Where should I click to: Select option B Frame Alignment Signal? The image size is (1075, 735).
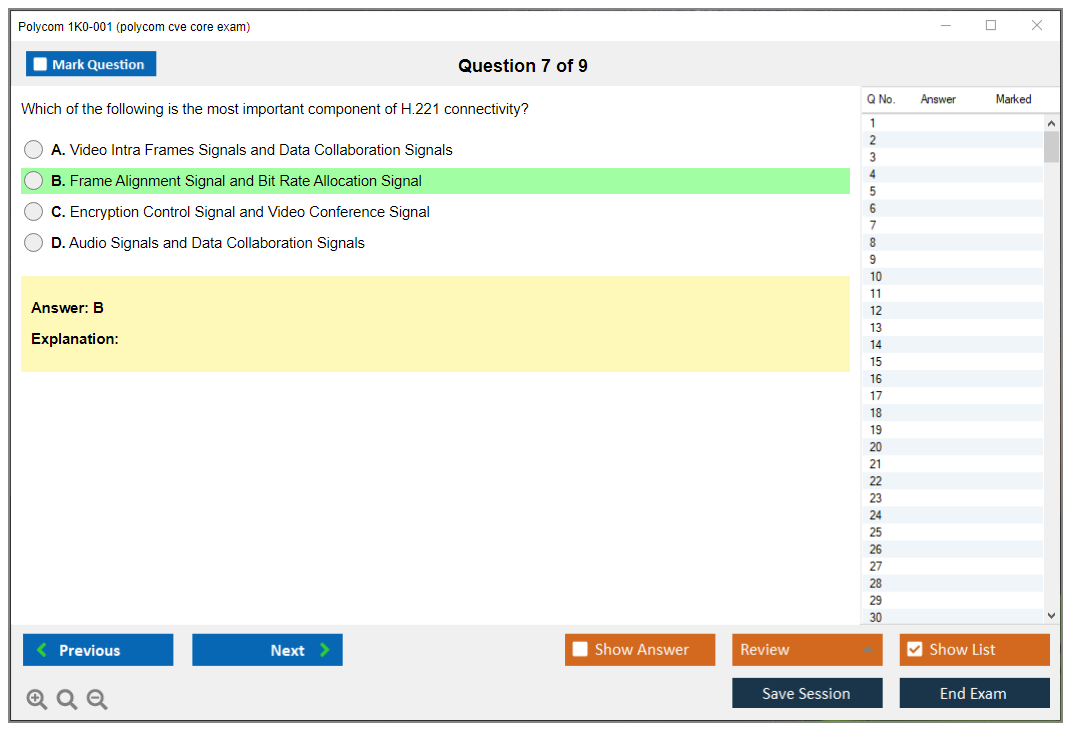click(x=34, y=181)
